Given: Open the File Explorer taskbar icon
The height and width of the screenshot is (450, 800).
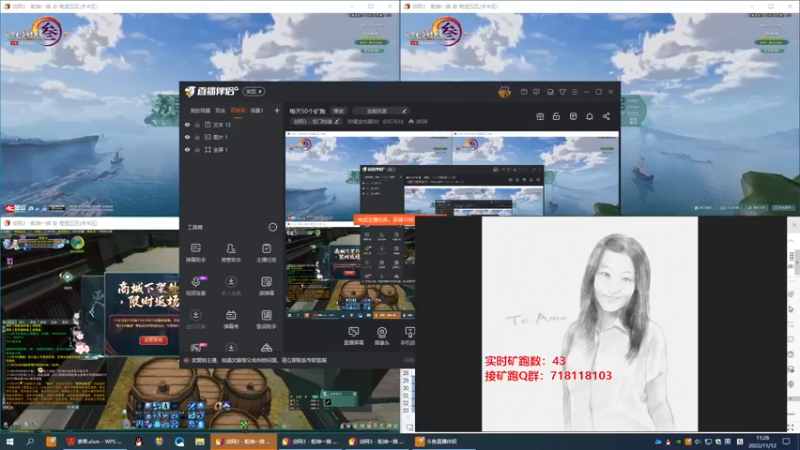Looking at the screenshot, I should point(199,441).
